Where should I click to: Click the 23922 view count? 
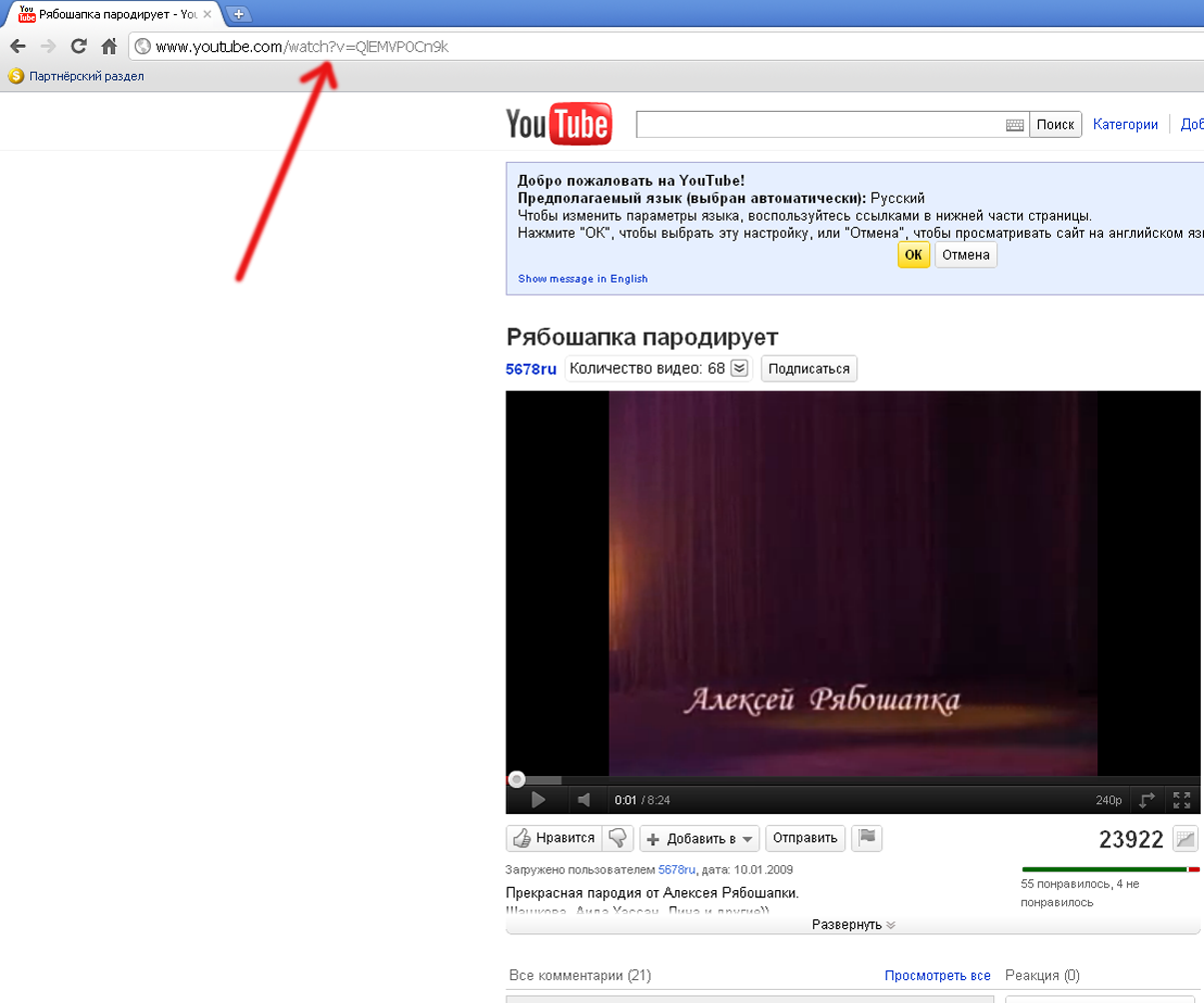pyautogui.click(x=1131, y=840)
